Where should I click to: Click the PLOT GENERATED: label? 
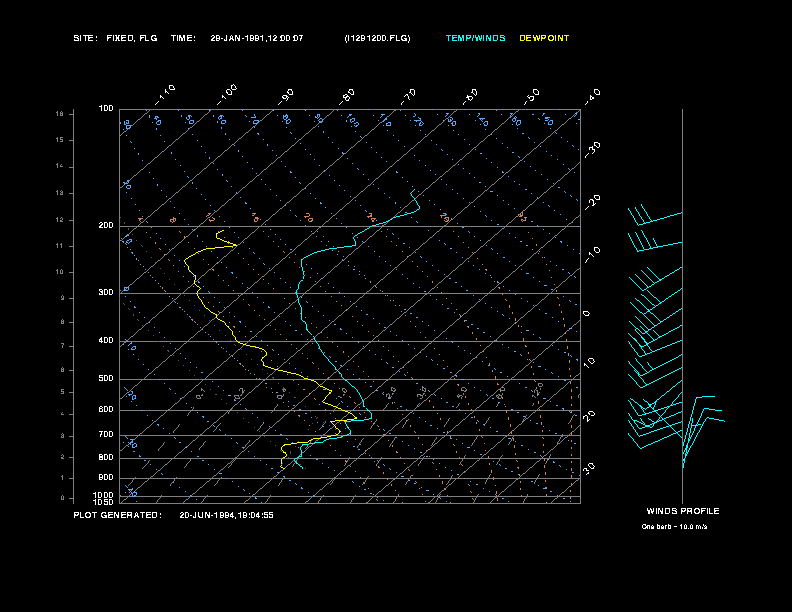[x=118, y=515]
